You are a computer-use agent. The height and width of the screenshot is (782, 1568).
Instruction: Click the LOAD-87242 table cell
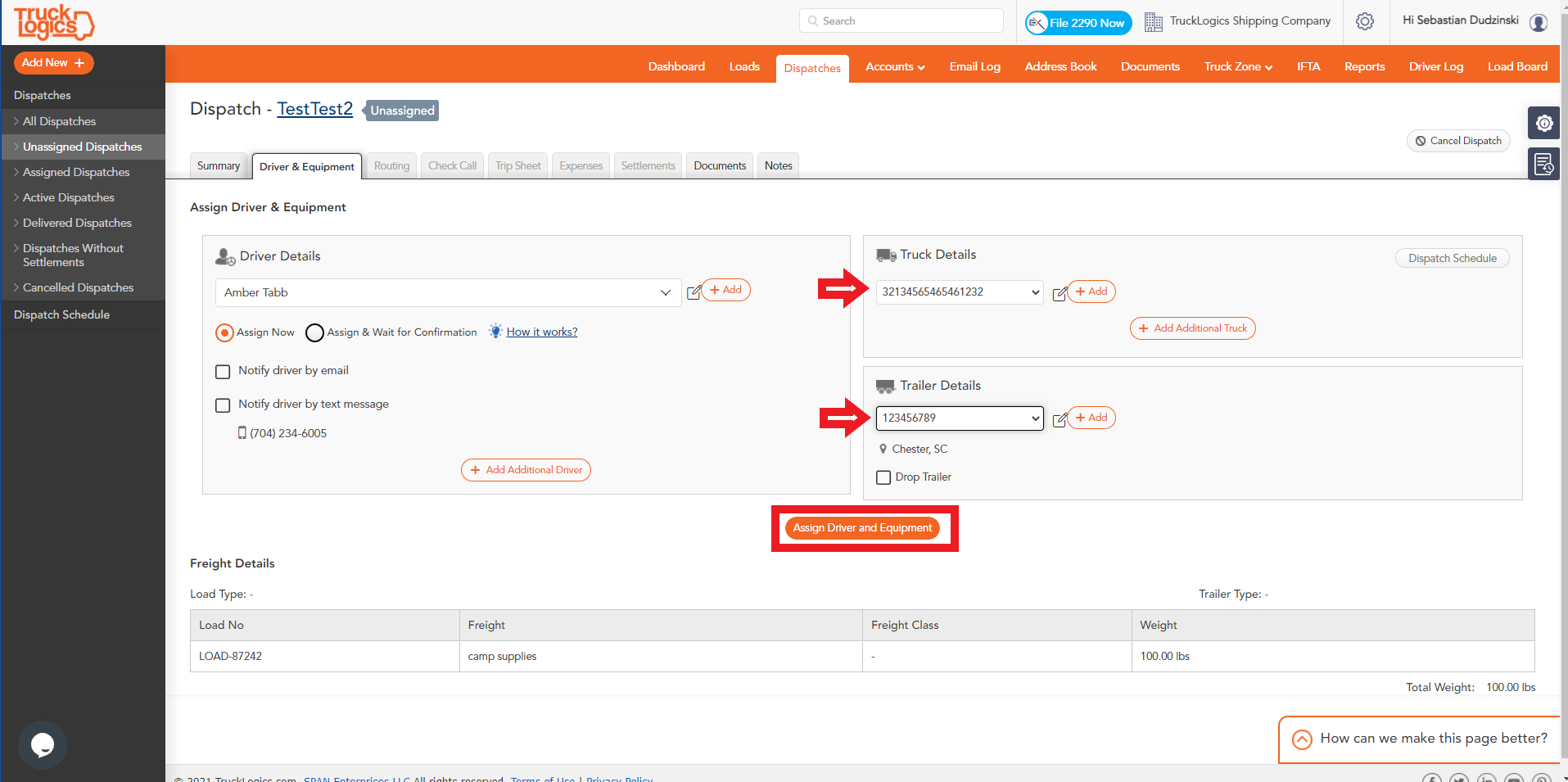click(325, 656)
